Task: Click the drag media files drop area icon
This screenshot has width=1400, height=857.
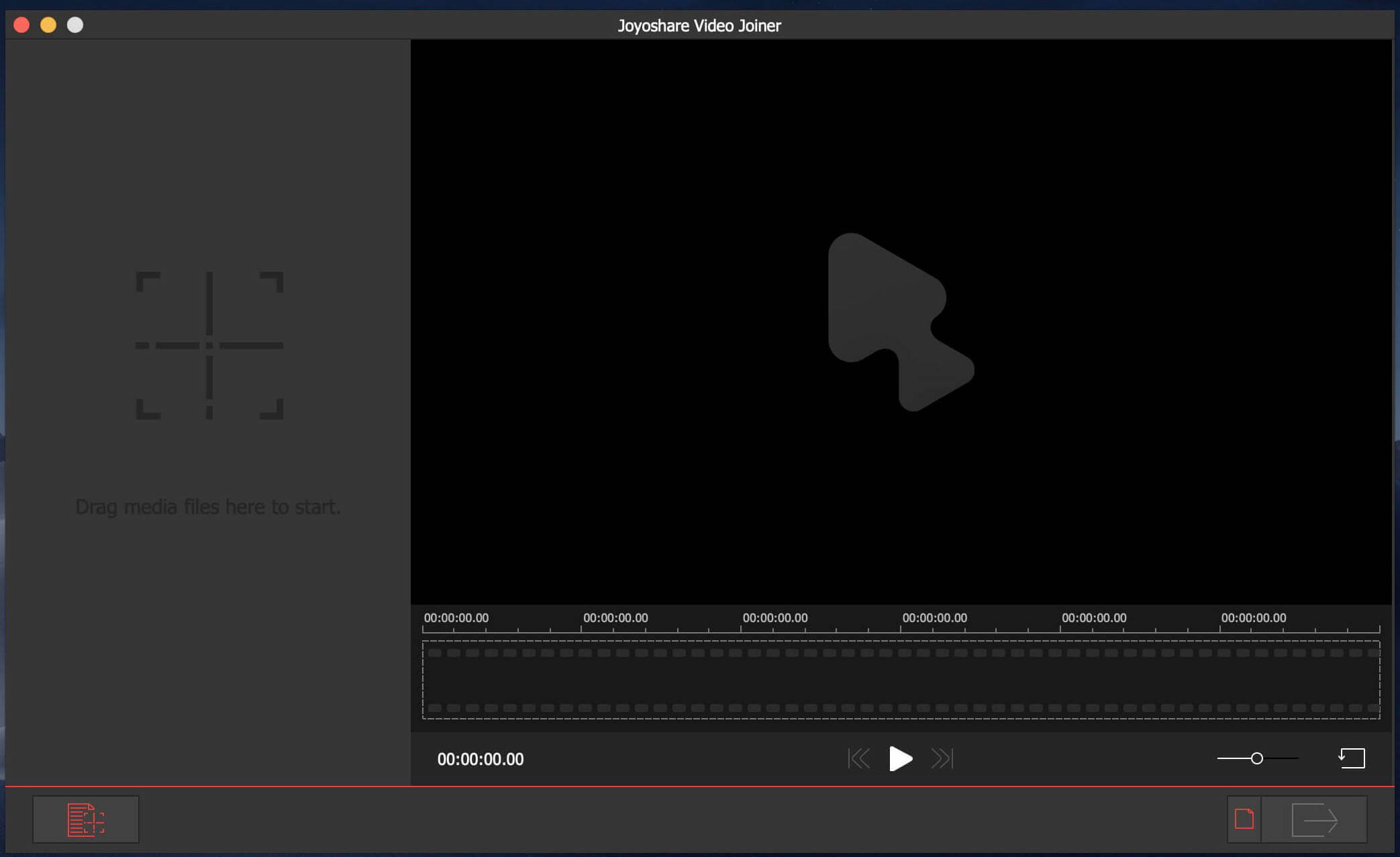Action: click(x=209, y=346)
